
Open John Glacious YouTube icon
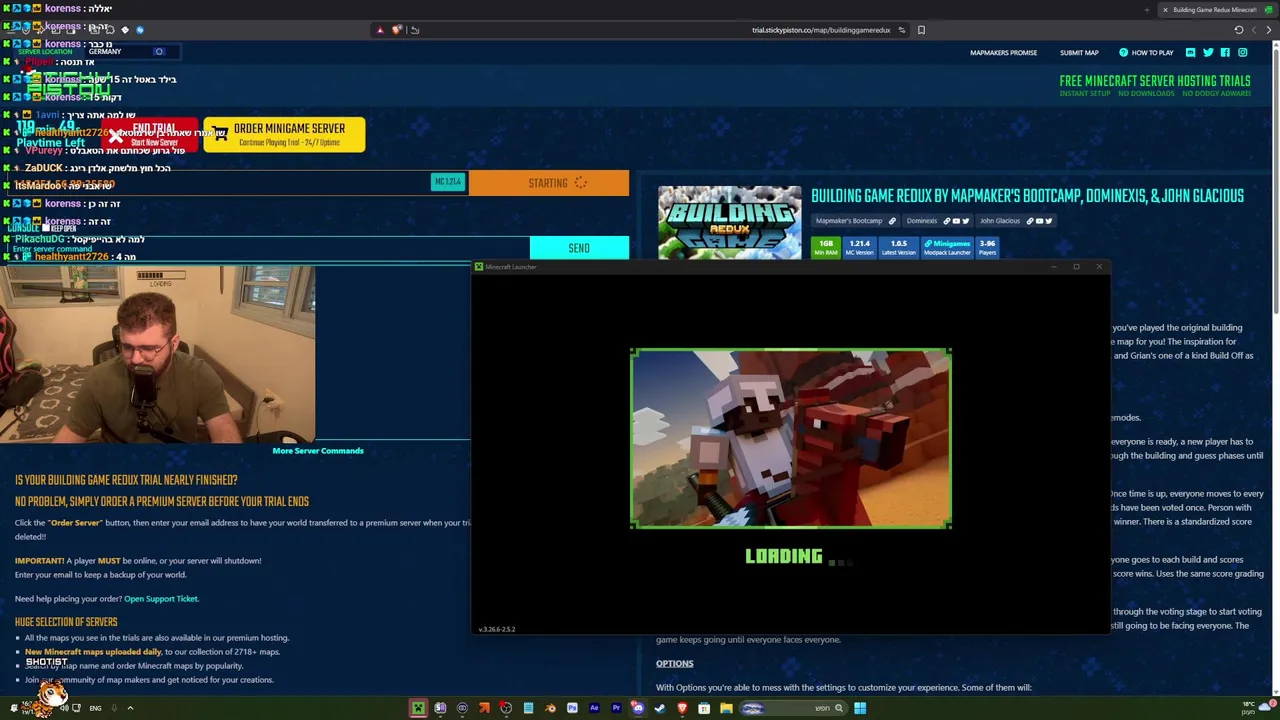[1039, 221]
